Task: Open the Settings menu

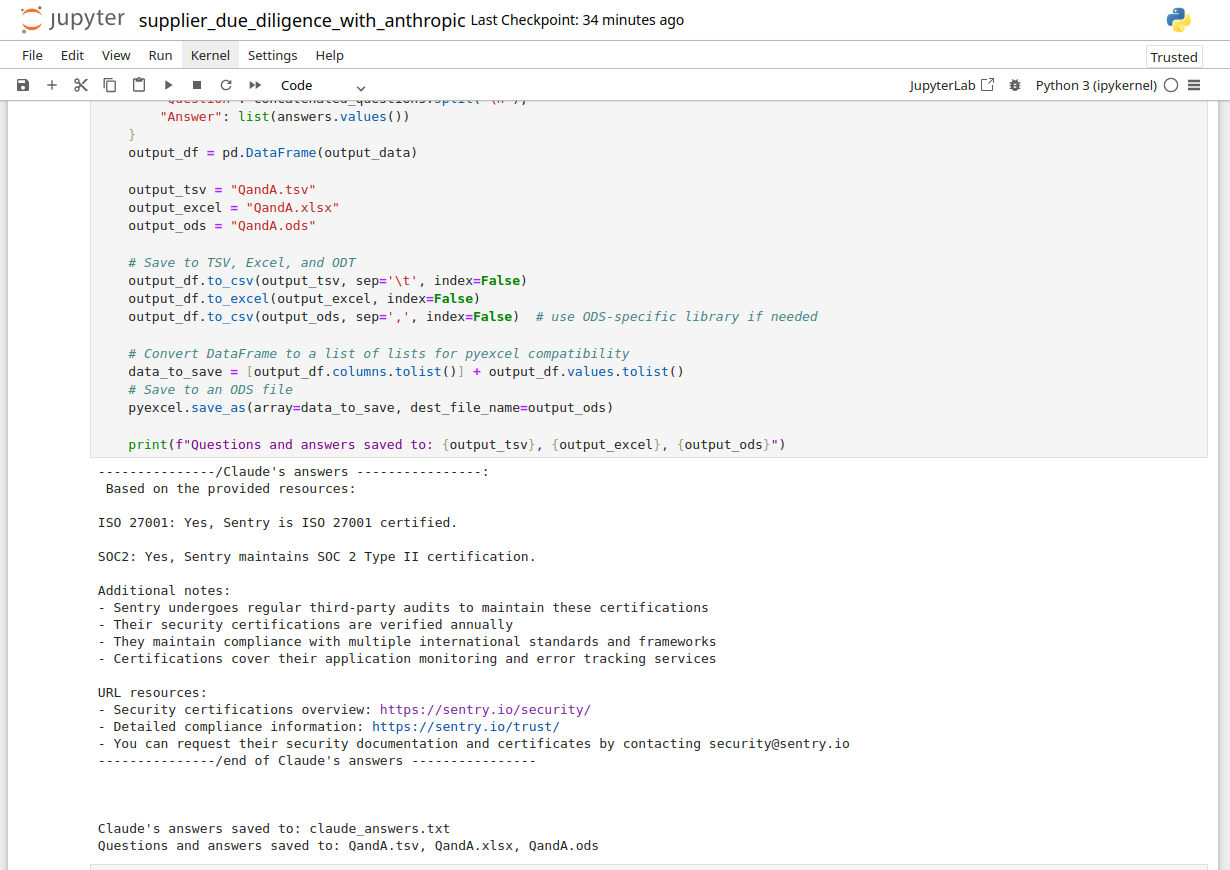Action: (x=272, y=55)
